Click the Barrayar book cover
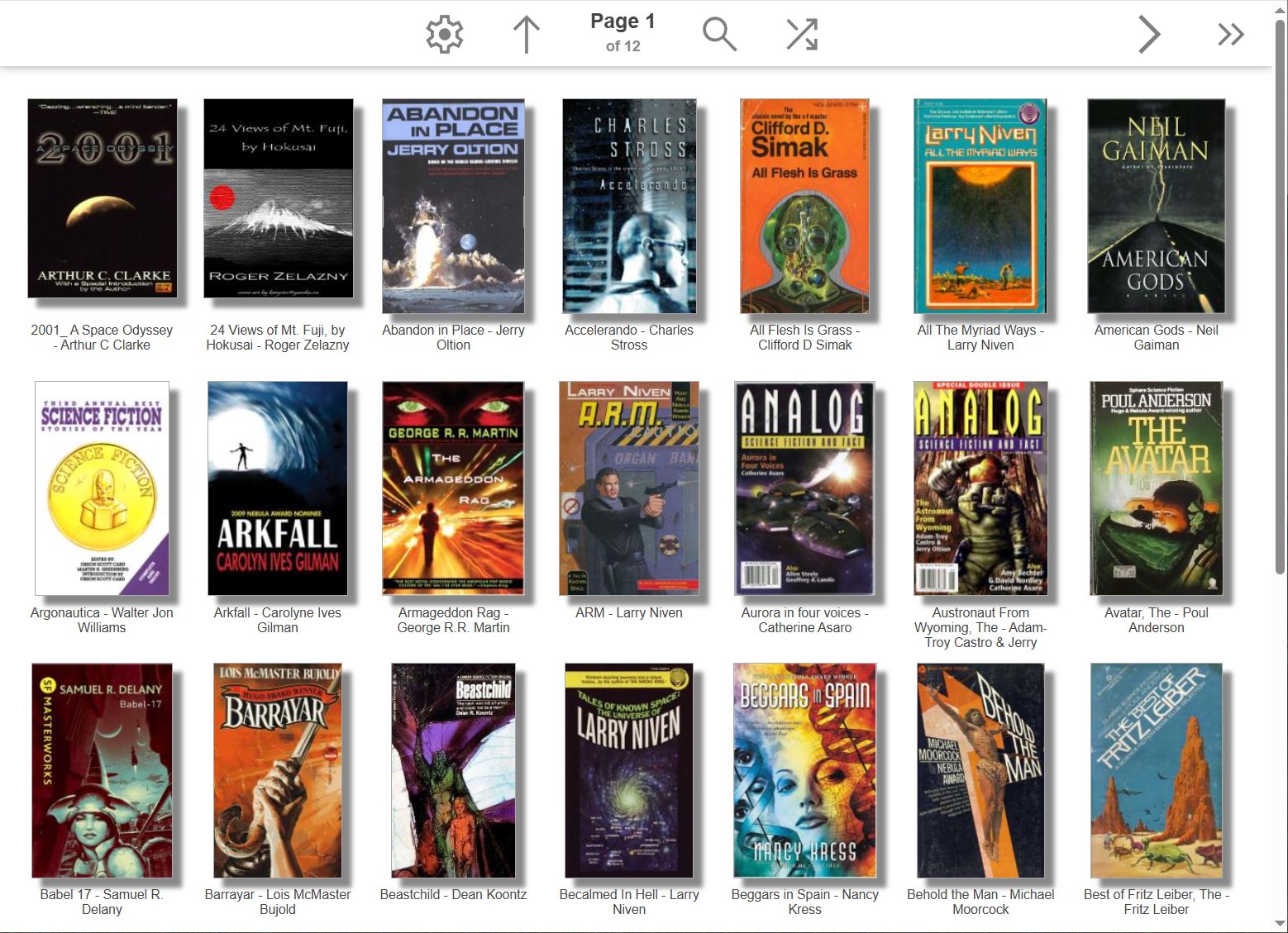The image size is (1288, 933). click(277, 770)
